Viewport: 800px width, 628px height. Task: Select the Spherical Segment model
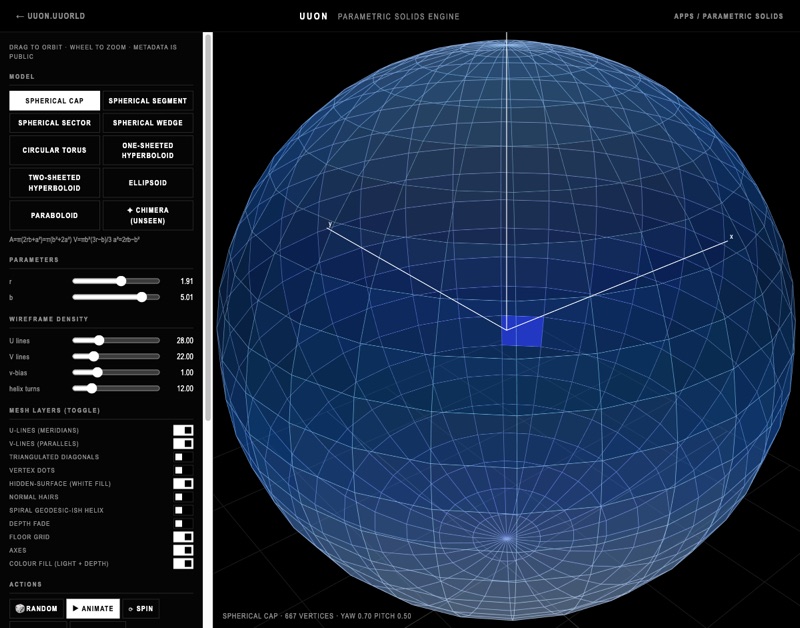click(x=148, y=101)
